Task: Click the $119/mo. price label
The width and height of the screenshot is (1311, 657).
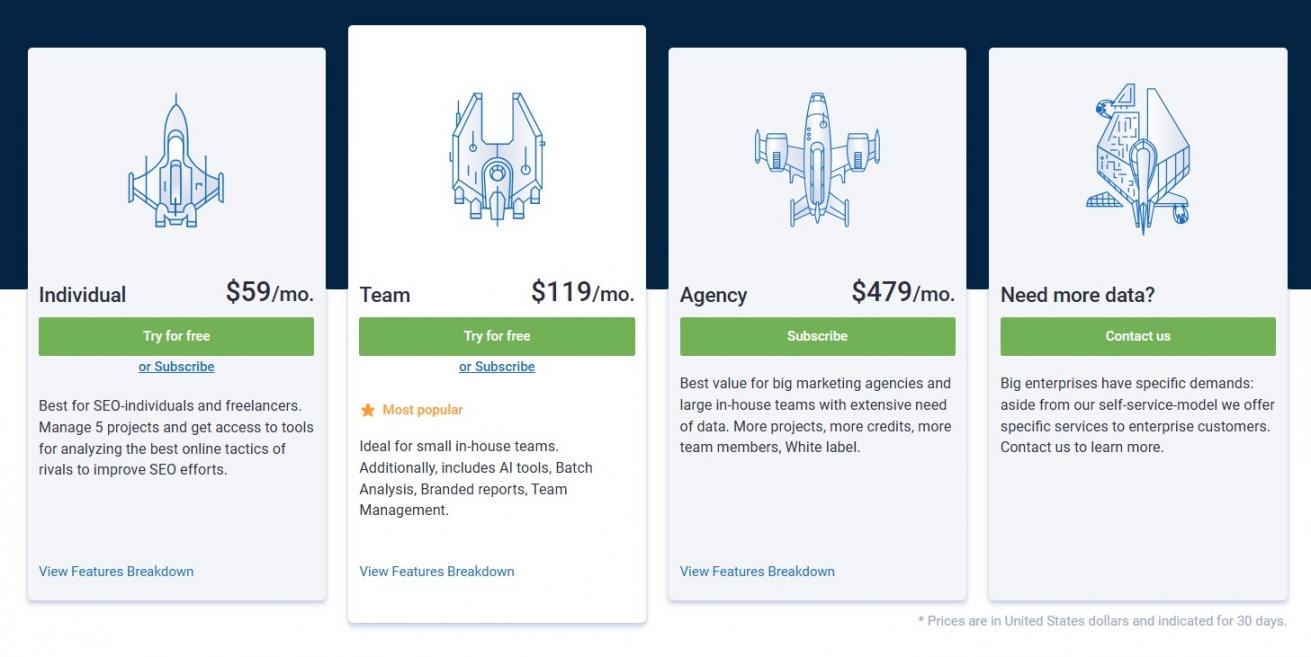Action: pos(582,292)
